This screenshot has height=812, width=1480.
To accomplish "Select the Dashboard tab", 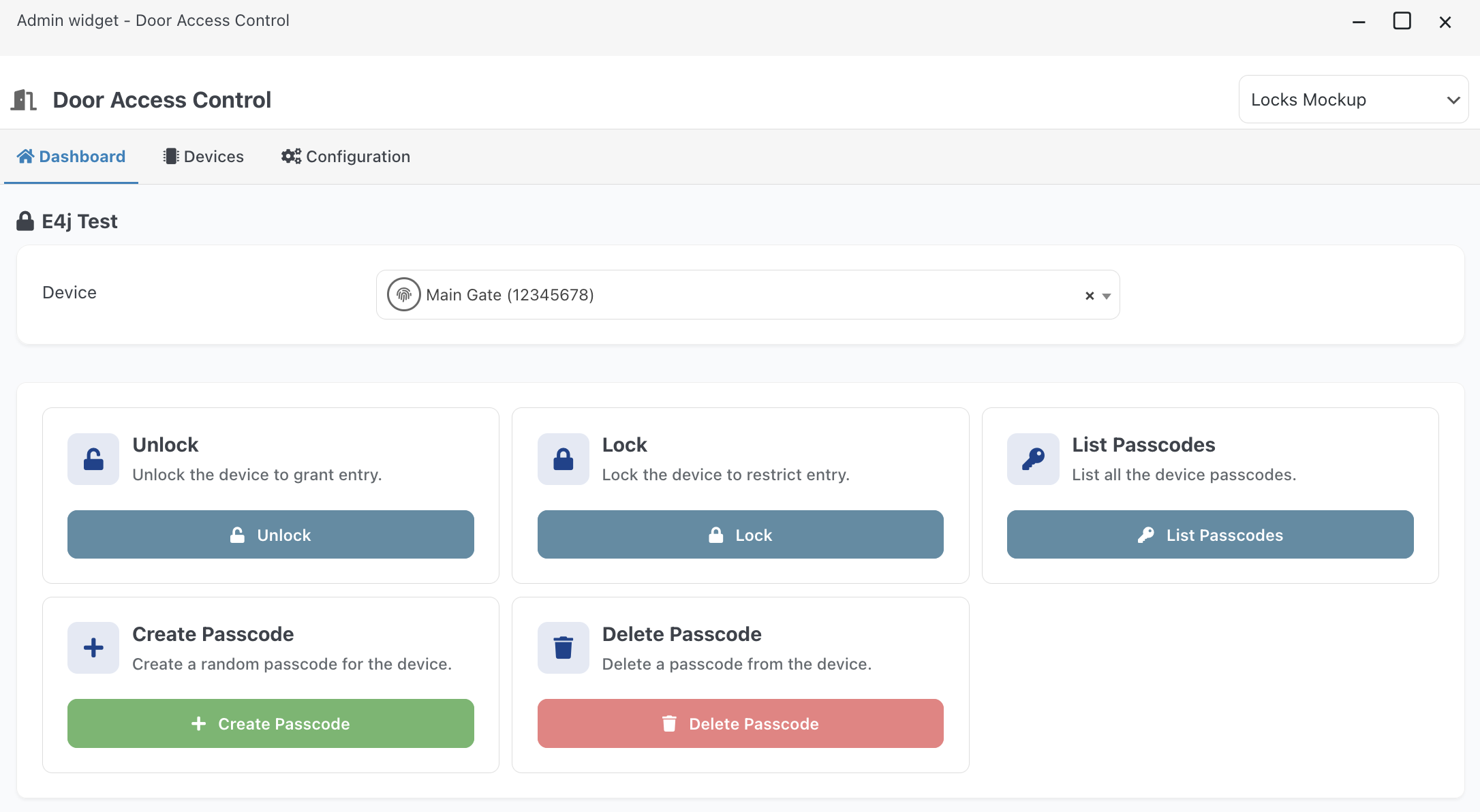I will point(72,157).
